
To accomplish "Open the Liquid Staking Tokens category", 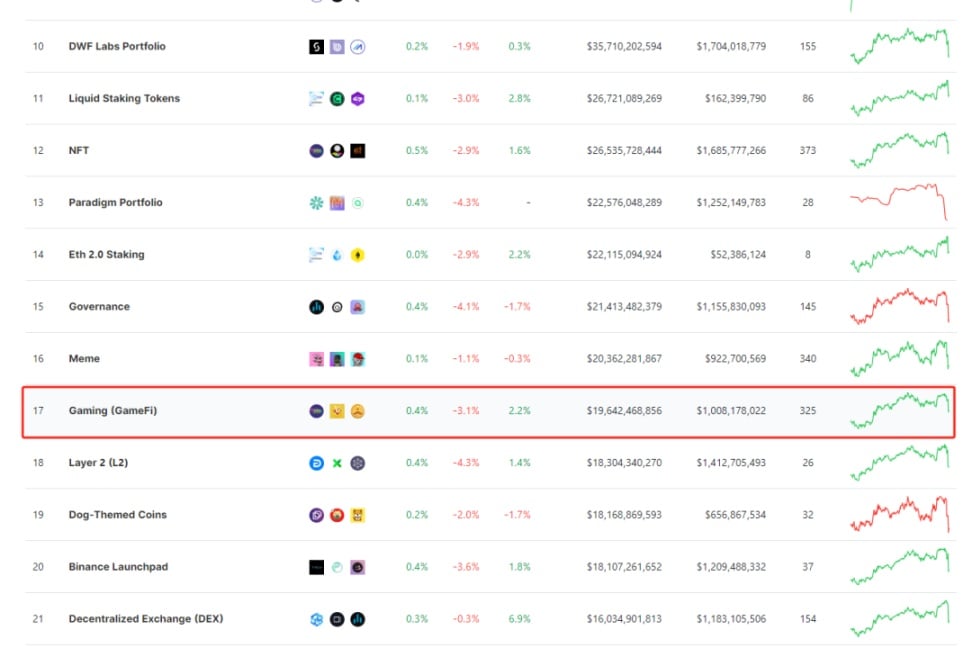I will tap(124, 98).
